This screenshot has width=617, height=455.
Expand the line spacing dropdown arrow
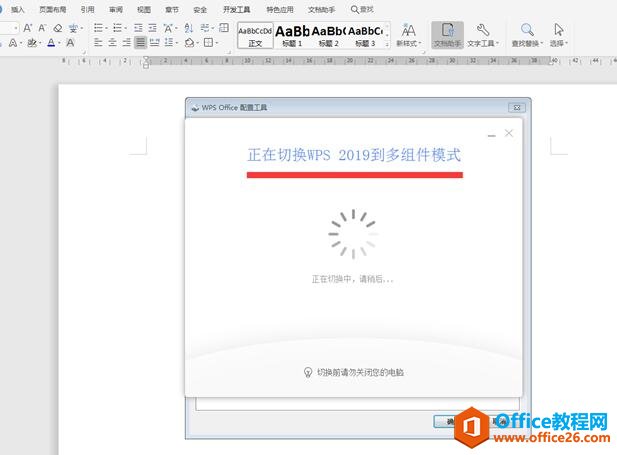pos(177,43)
